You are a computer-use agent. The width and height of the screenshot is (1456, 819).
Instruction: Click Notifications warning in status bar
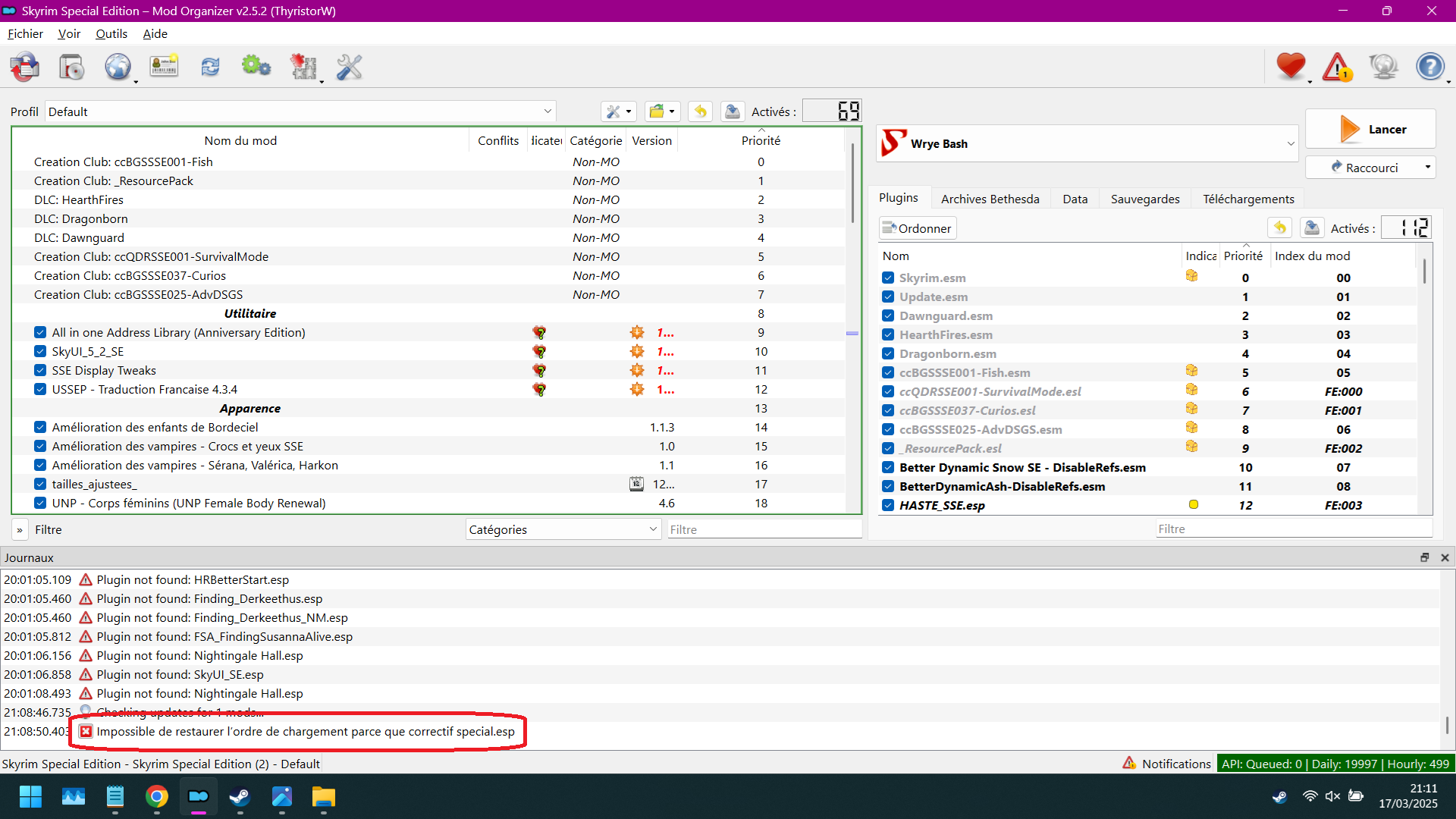tap(1167, 763)
